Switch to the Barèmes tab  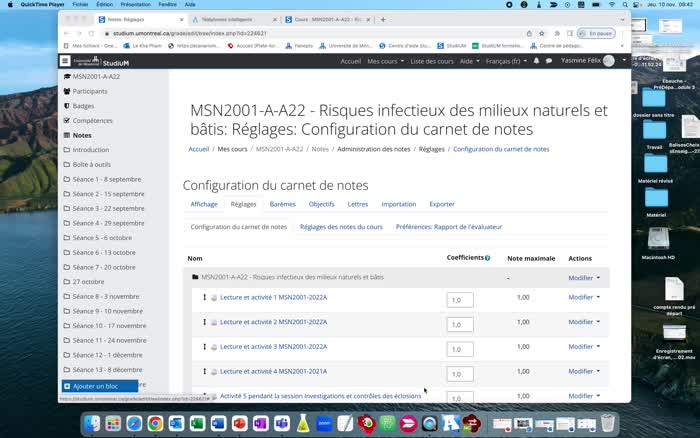(282, 204)
